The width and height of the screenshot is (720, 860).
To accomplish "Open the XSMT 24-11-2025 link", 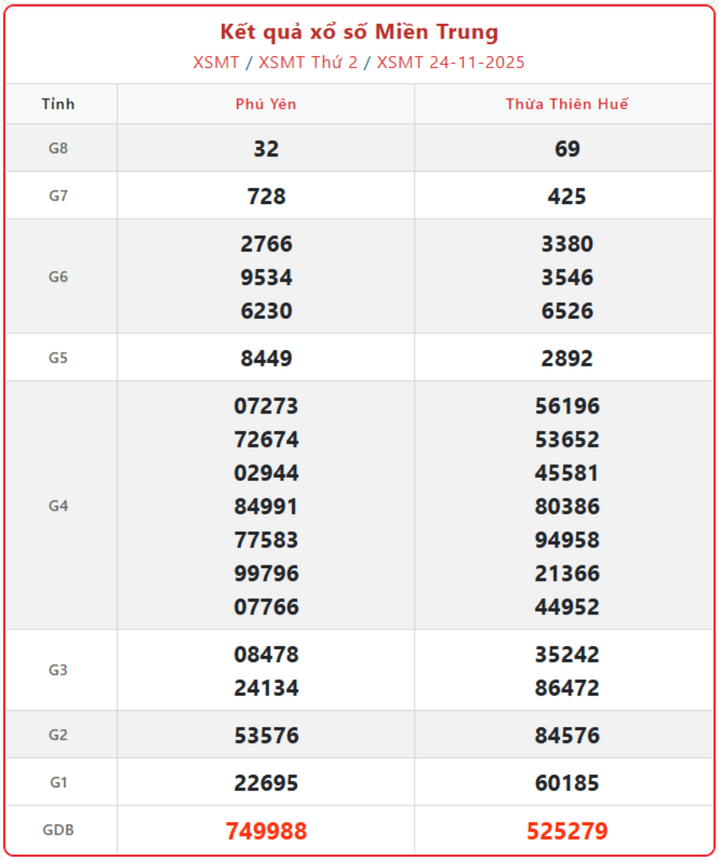I will [450, 62].
